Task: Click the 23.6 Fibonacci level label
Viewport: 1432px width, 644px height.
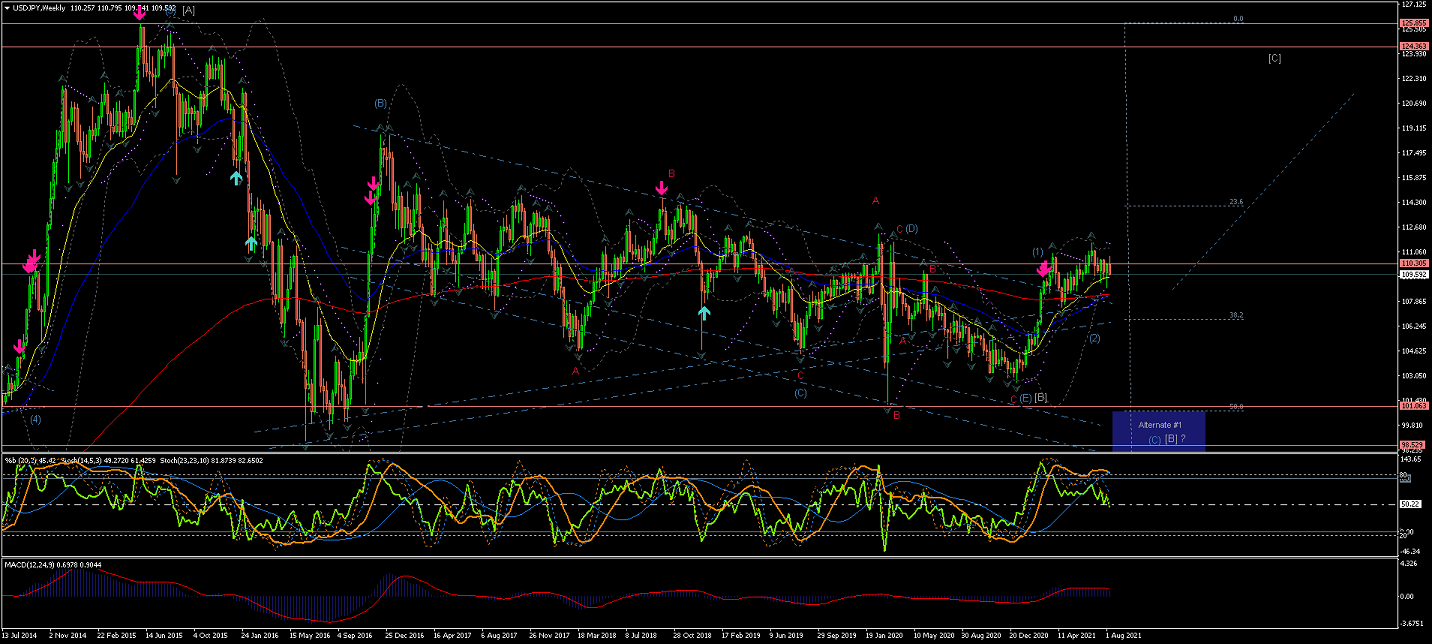Action: (x=1235, y=202)
